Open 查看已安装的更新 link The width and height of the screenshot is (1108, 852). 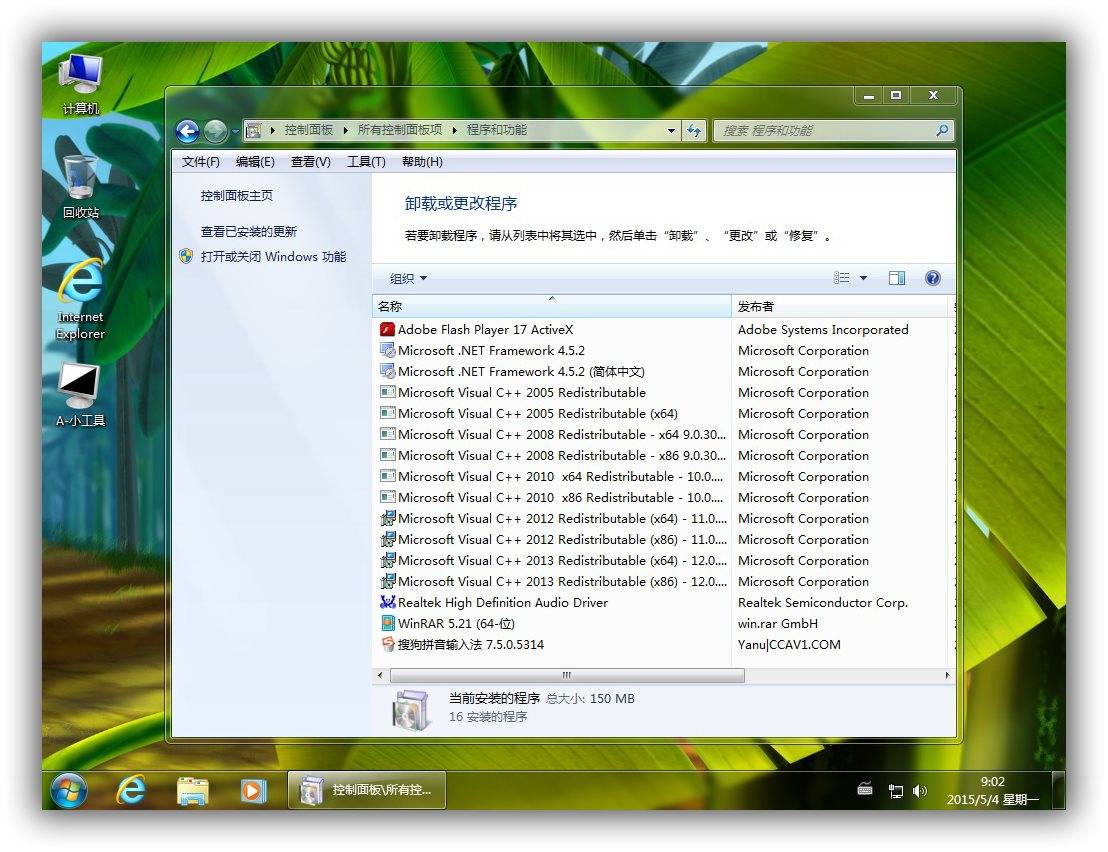pyautogui.click(x=249, y=232)
